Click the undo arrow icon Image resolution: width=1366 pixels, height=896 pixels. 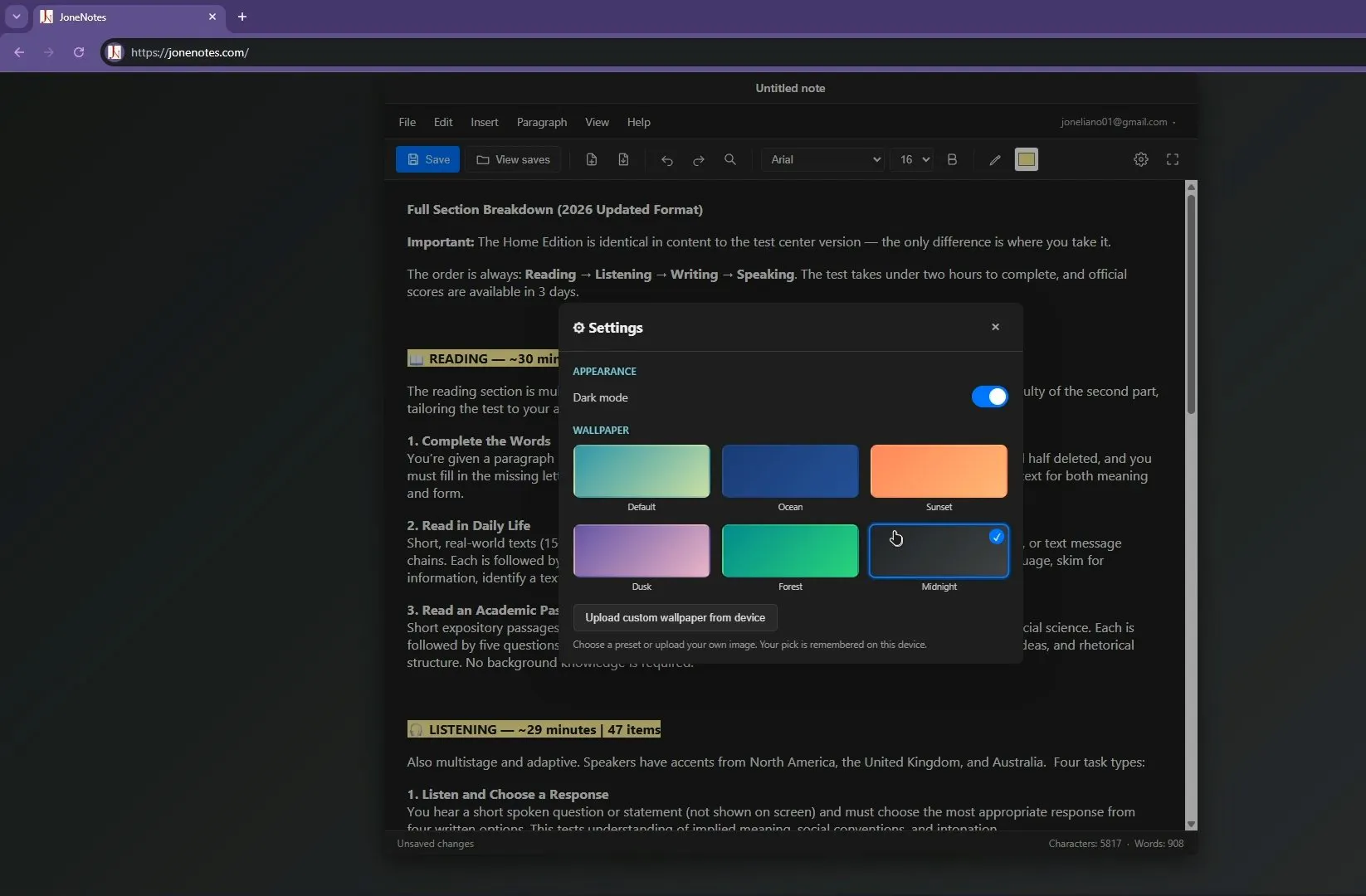(667, 160)
